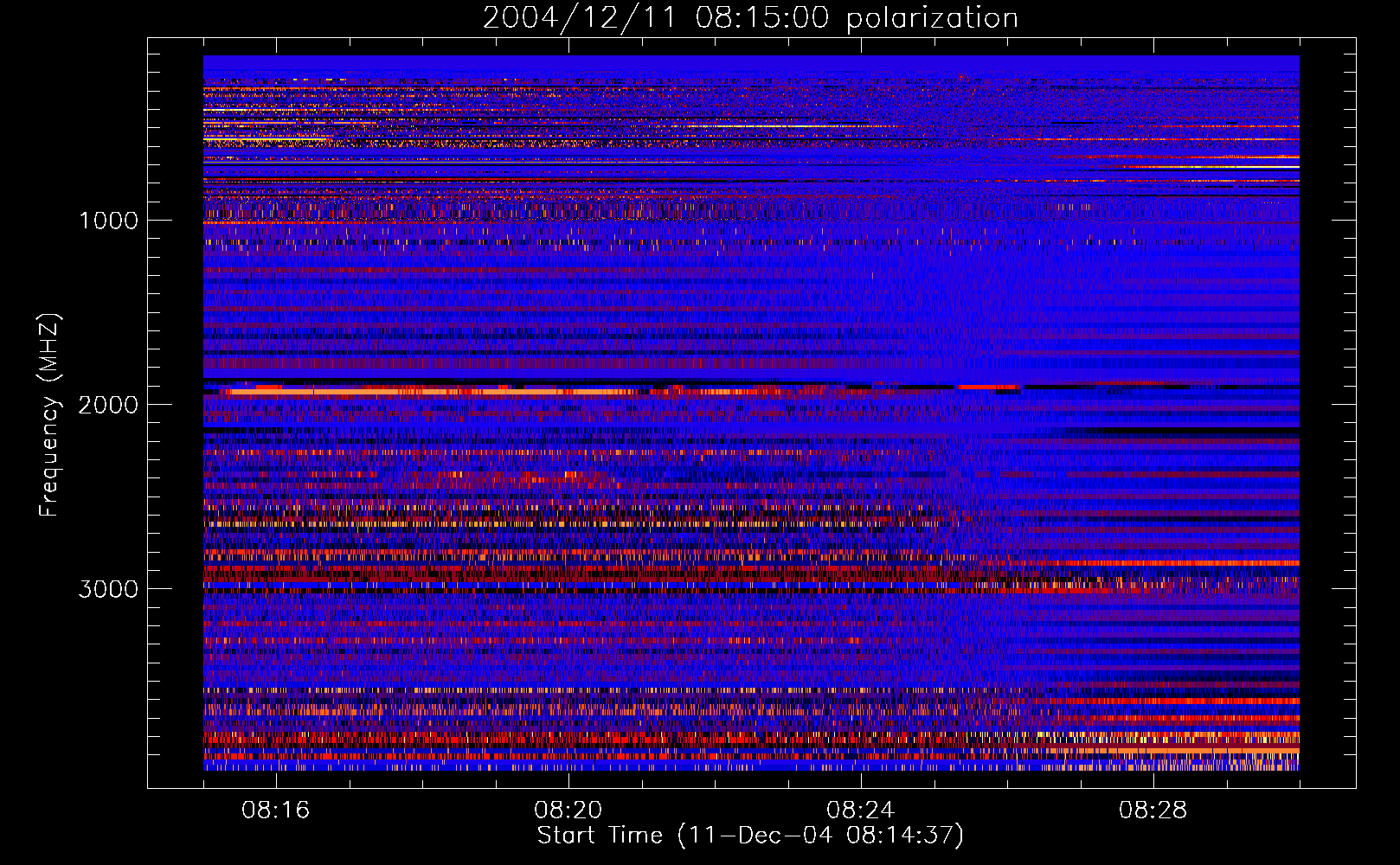Select the 2000 frequency tick label
This screenshot has width=1400, height=865.
(108, 405)
